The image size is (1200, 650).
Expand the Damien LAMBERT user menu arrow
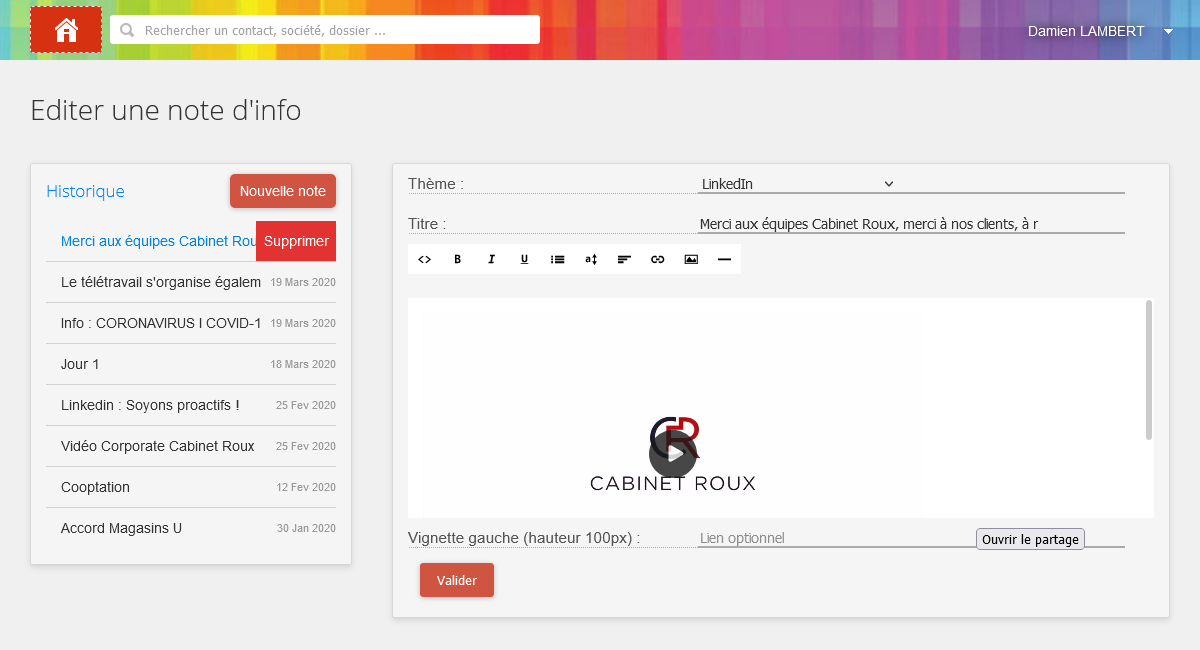click(x=1168, y=31)
